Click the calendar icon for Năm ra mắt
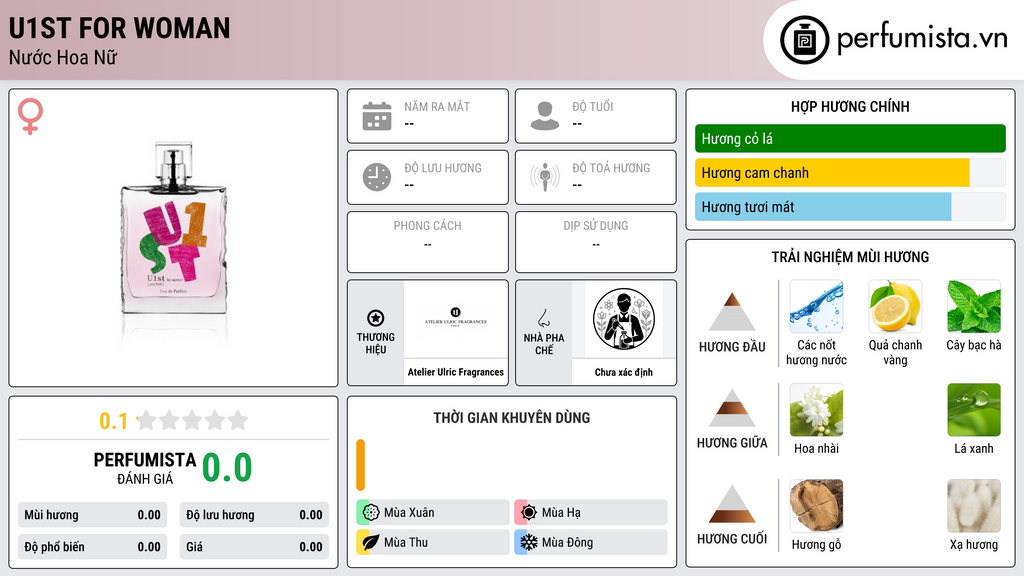1024x576 pixels. click(x=377, y=116)
